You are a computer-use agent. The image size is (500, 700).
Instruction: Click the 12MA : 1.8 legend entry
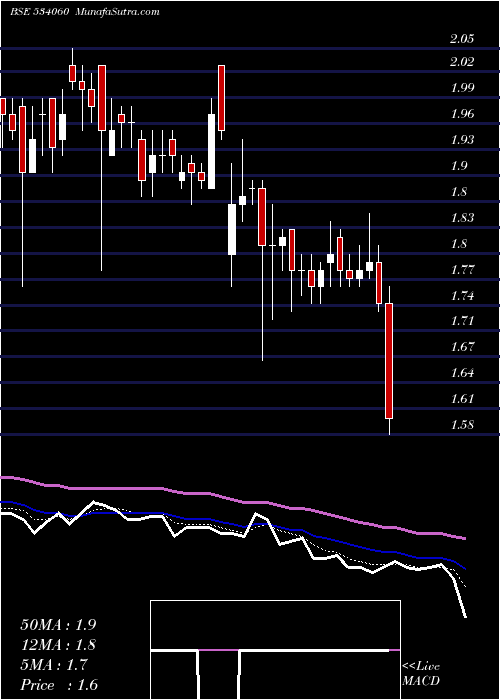point(58,645)
